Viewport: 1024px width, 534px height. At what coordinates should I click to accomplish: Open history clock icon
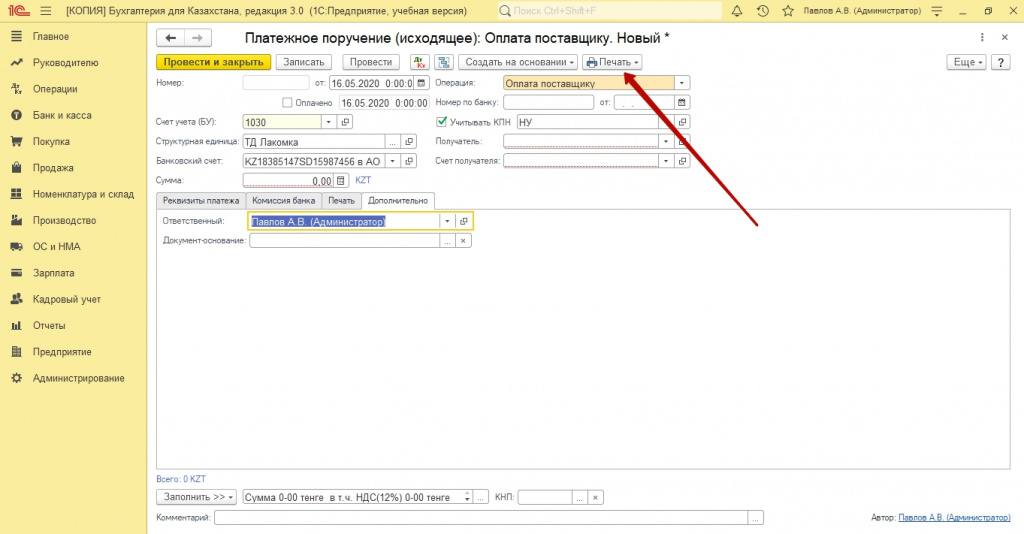click(762, 11)
